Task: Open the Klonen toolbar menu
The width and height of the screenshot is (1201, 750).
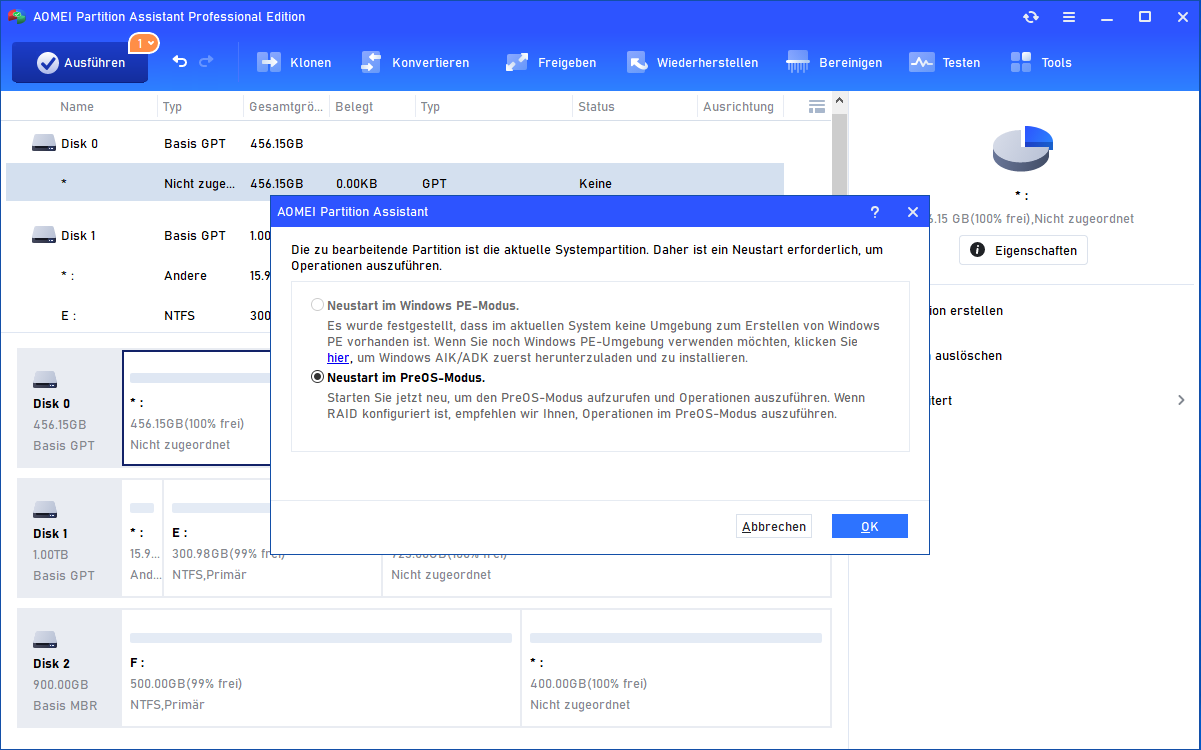Action: click(x=294, y=62)
